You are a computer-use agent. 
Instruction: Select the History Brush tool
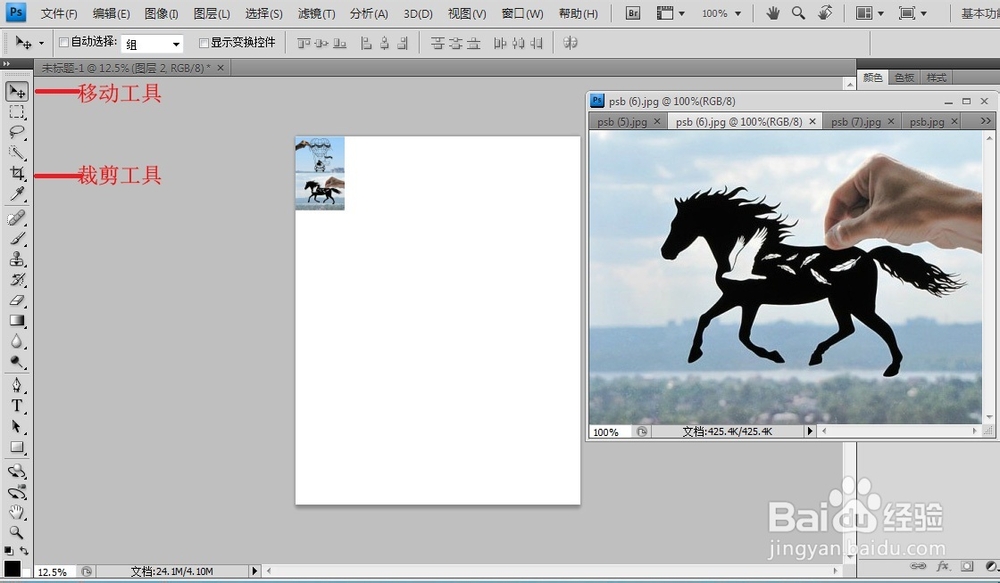pos(17,279)
